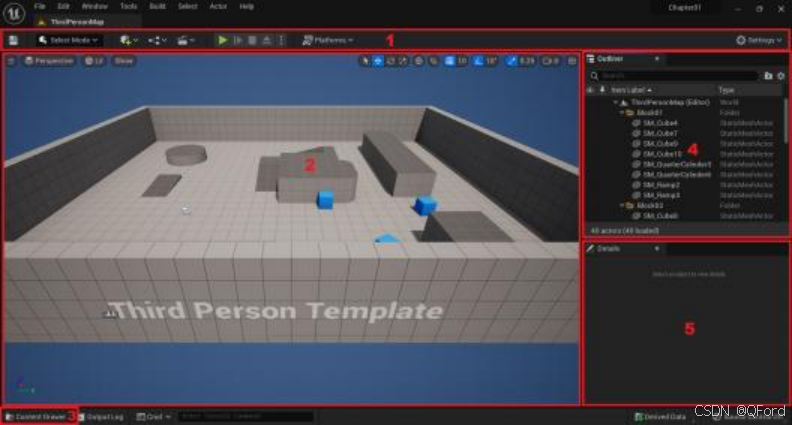Screen dimensions: 792x425
Task: Click the Lit view mode button
Action: tap(94, 61)
